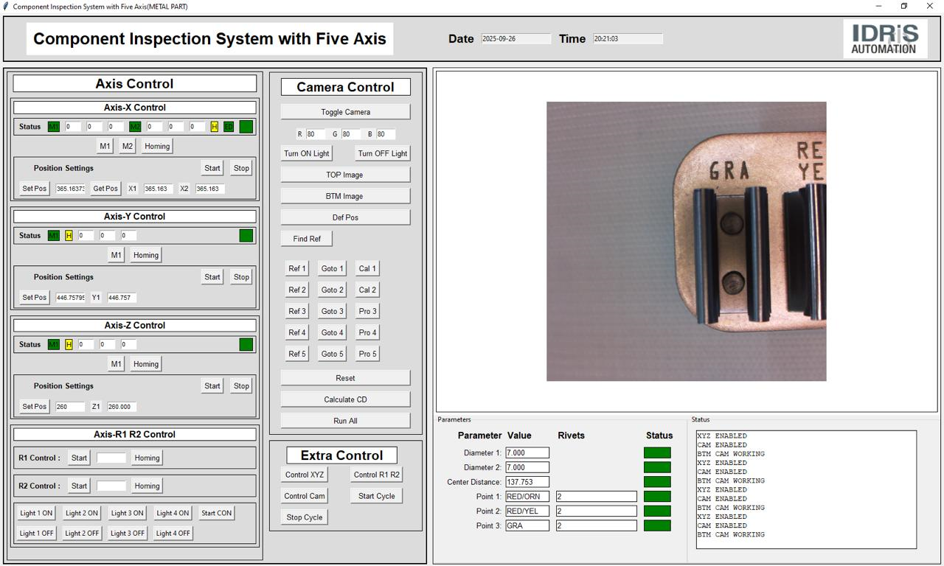944x566 pixels.
Task: Start the cycle in Extra Control
Action: pos(376,496)
